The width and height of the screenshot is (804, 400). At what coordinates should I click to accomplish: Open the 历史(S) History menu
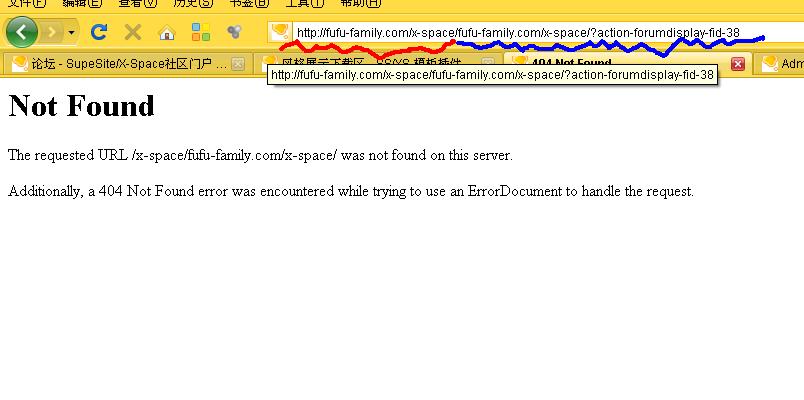coord(193,3)
